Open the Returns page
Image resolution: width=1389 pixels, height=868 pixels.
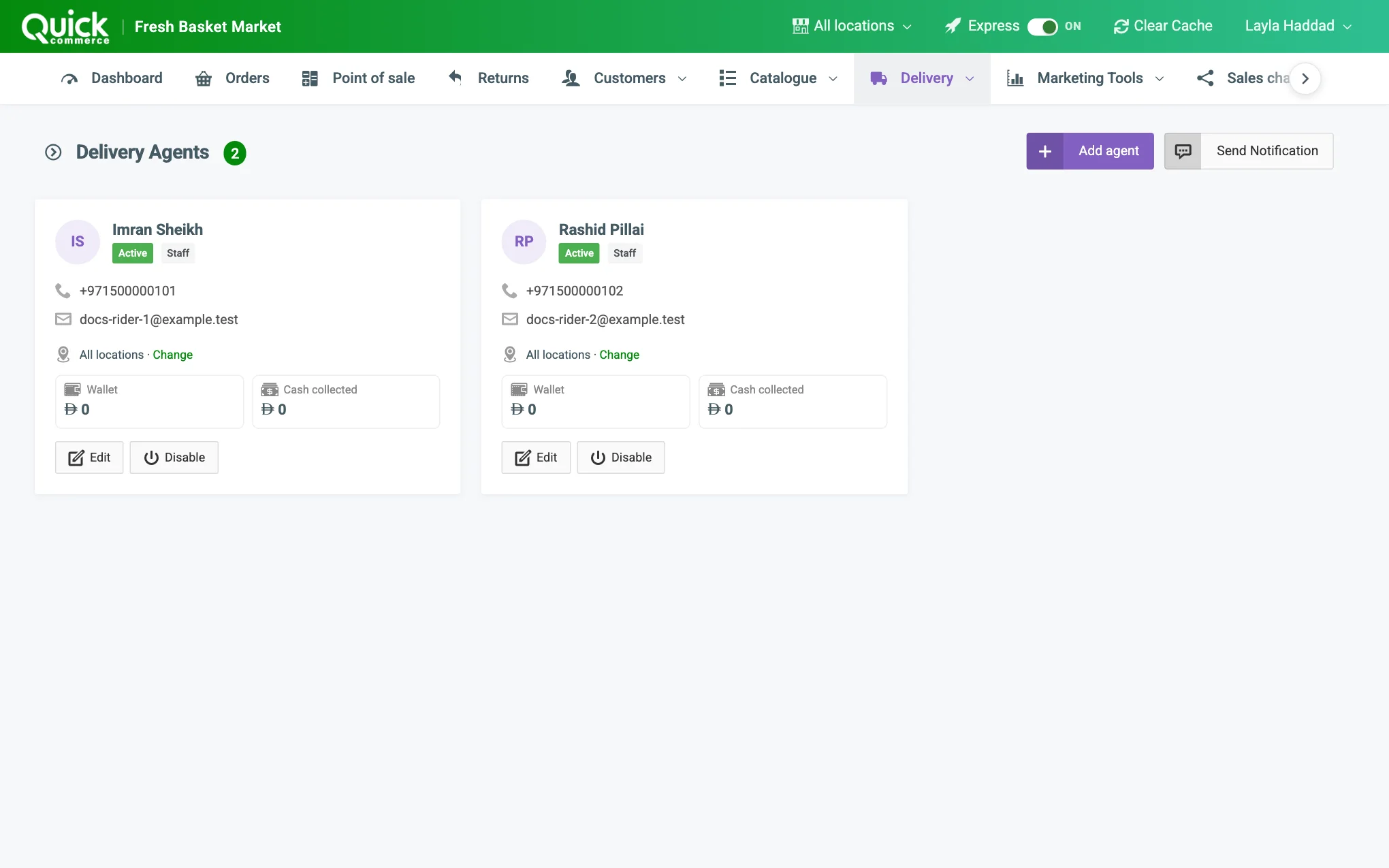(488, 79)
